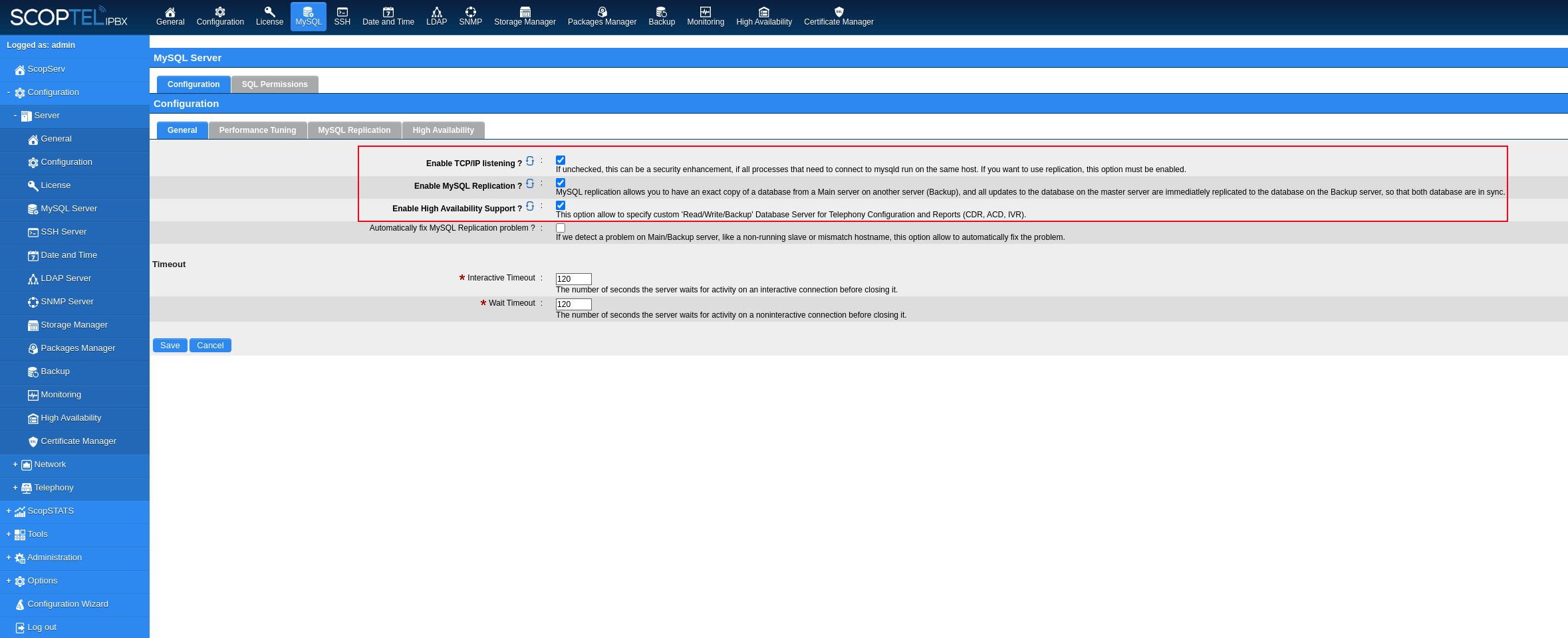This screenshot has width=1568, height=638.
Task: Expand the Tools sidebar section
Action: [8, 534]
